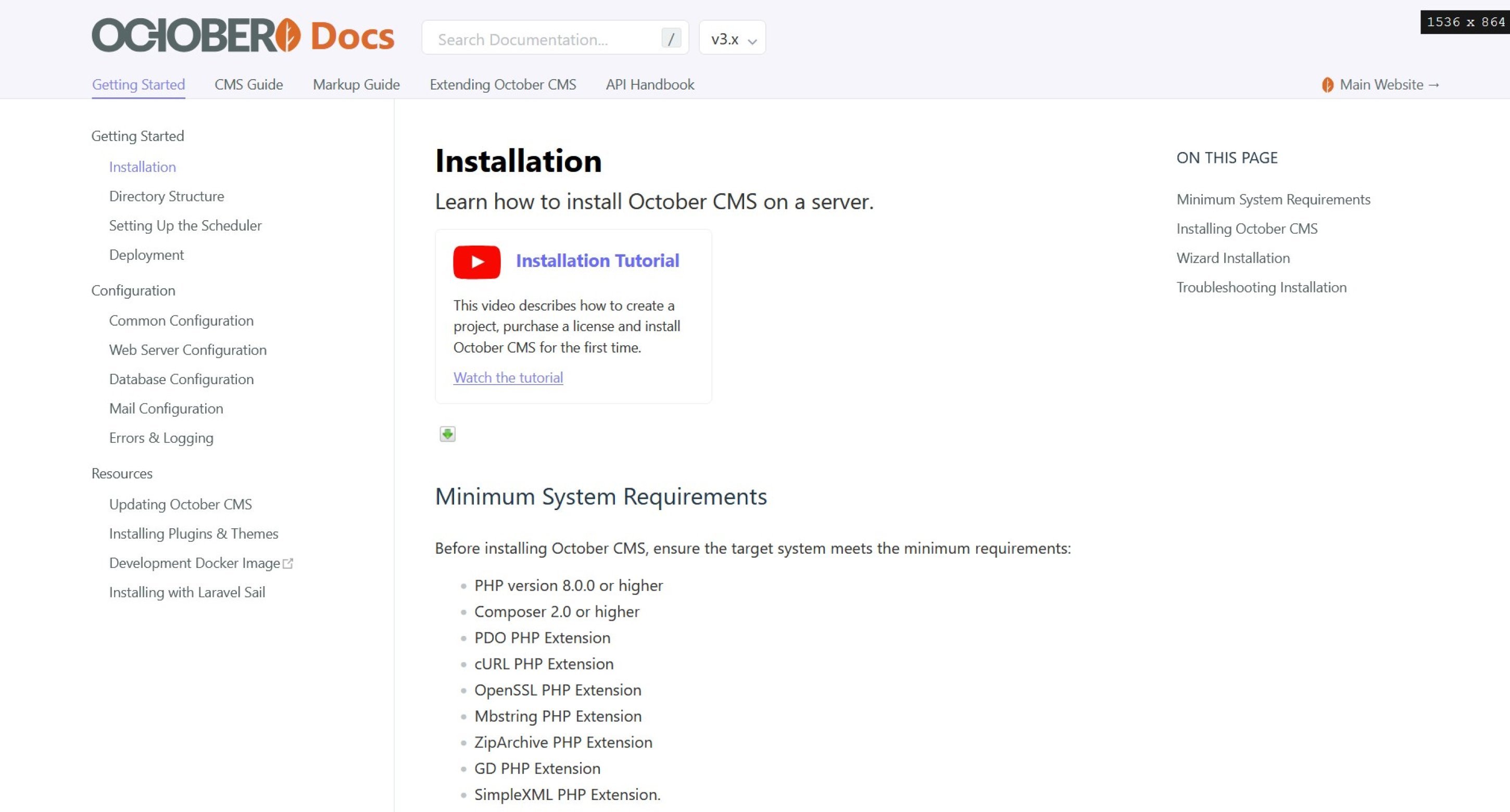Open the Markup Guide tab
The height and width of the screenshot is (812, 1510).
pos(356,84)
